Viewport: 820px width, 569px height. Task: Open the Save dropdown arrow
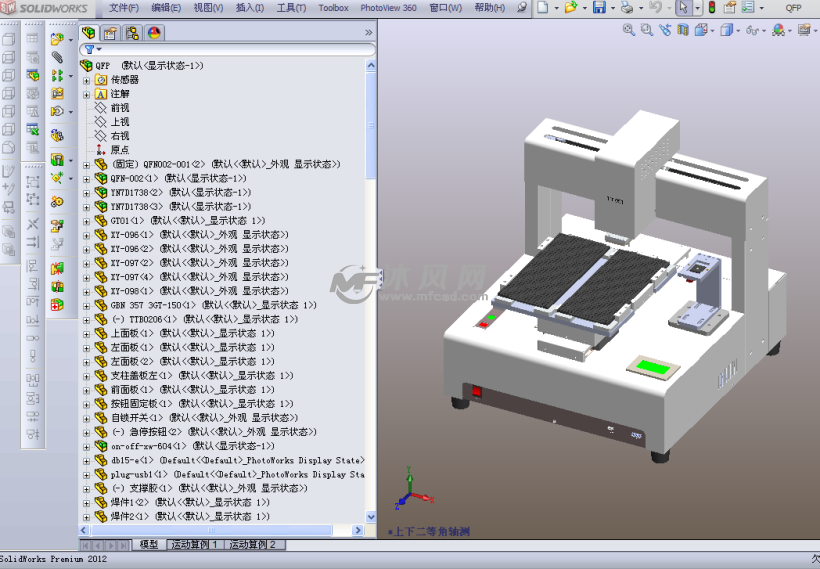pos(612,8)
